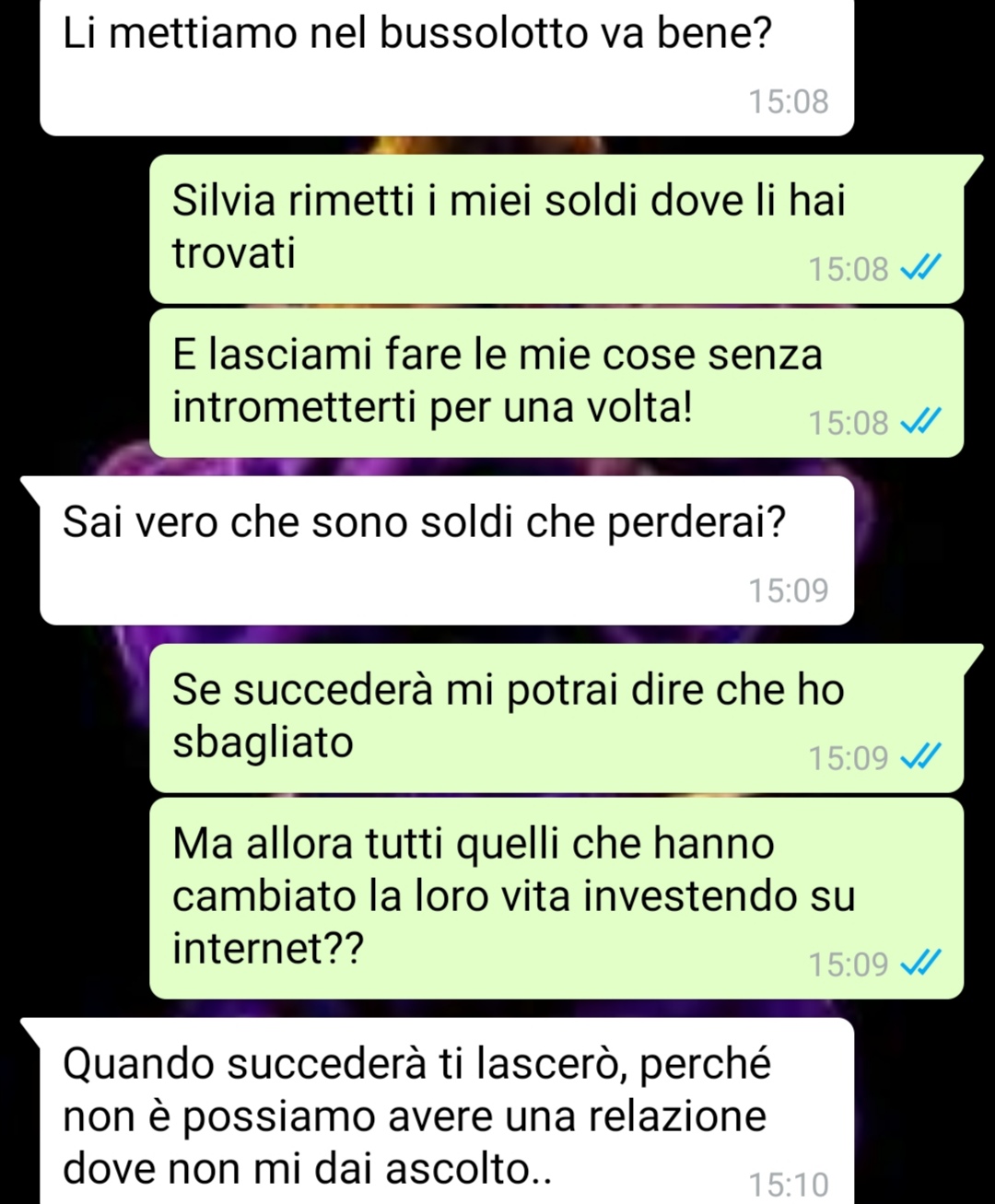This screenshot has width=995, height=1204.
Task: Tap the double check marks on the 'Se succederà mi potrai dire' message
Action: coord(920,757)
